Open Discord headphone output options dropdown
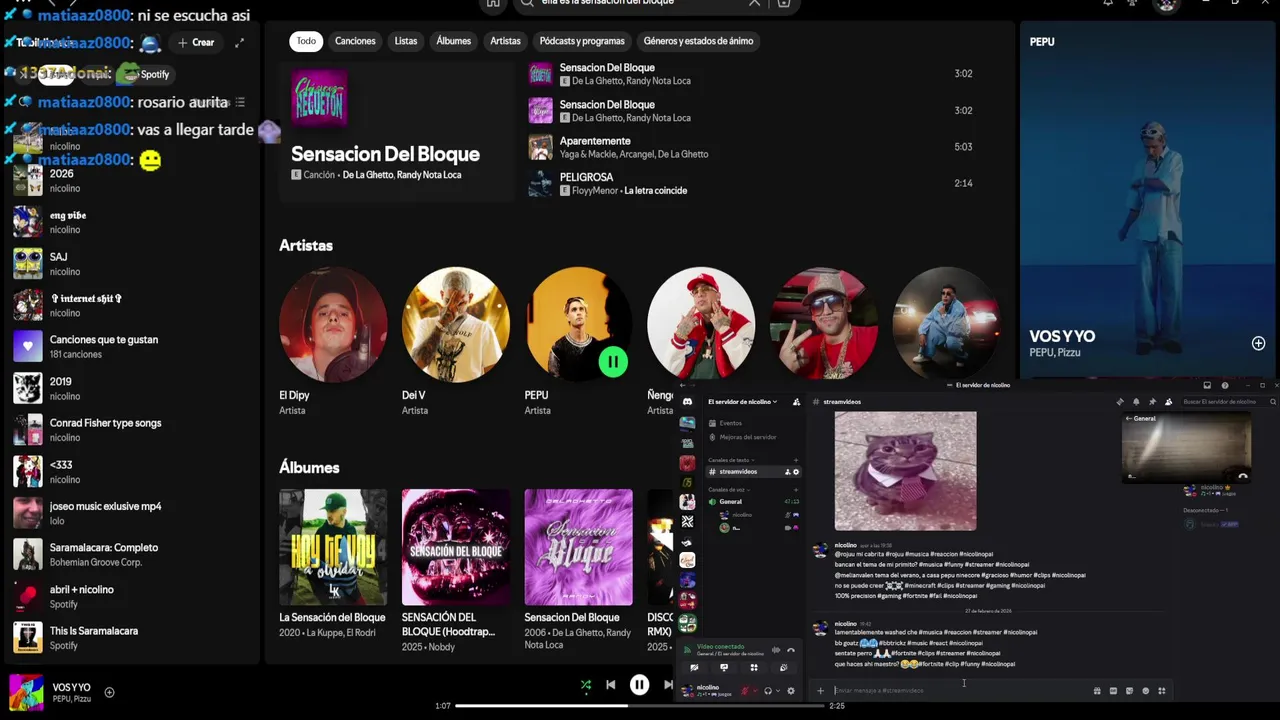 click(x=778, y=691)
